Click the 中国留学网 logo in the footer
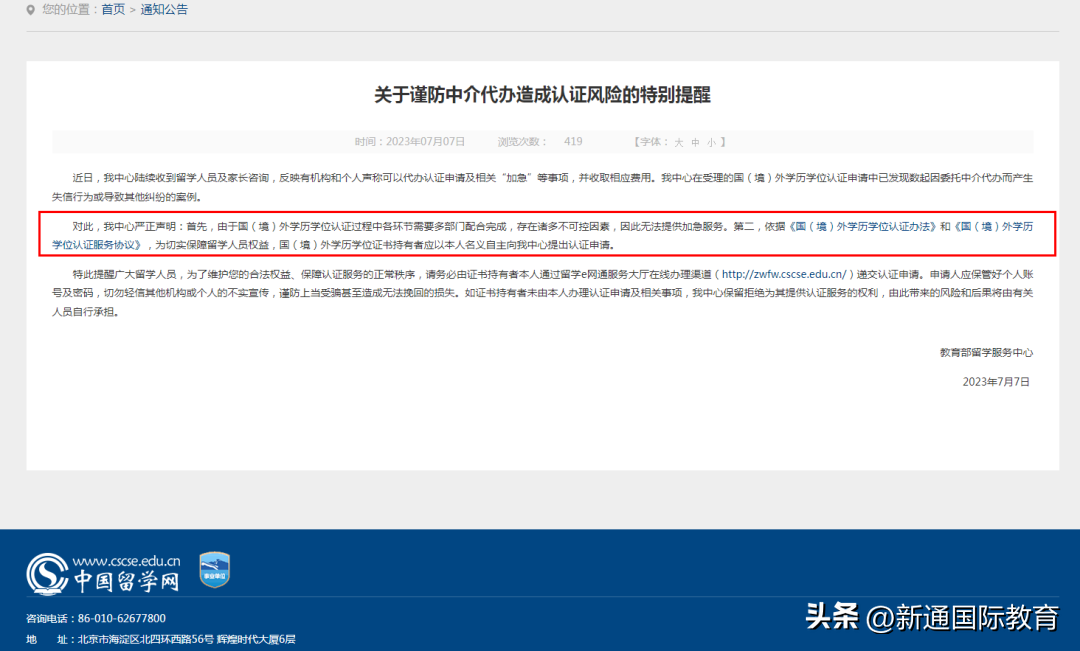The width and height of the screenshot is (1080, 651). [125, 581]
